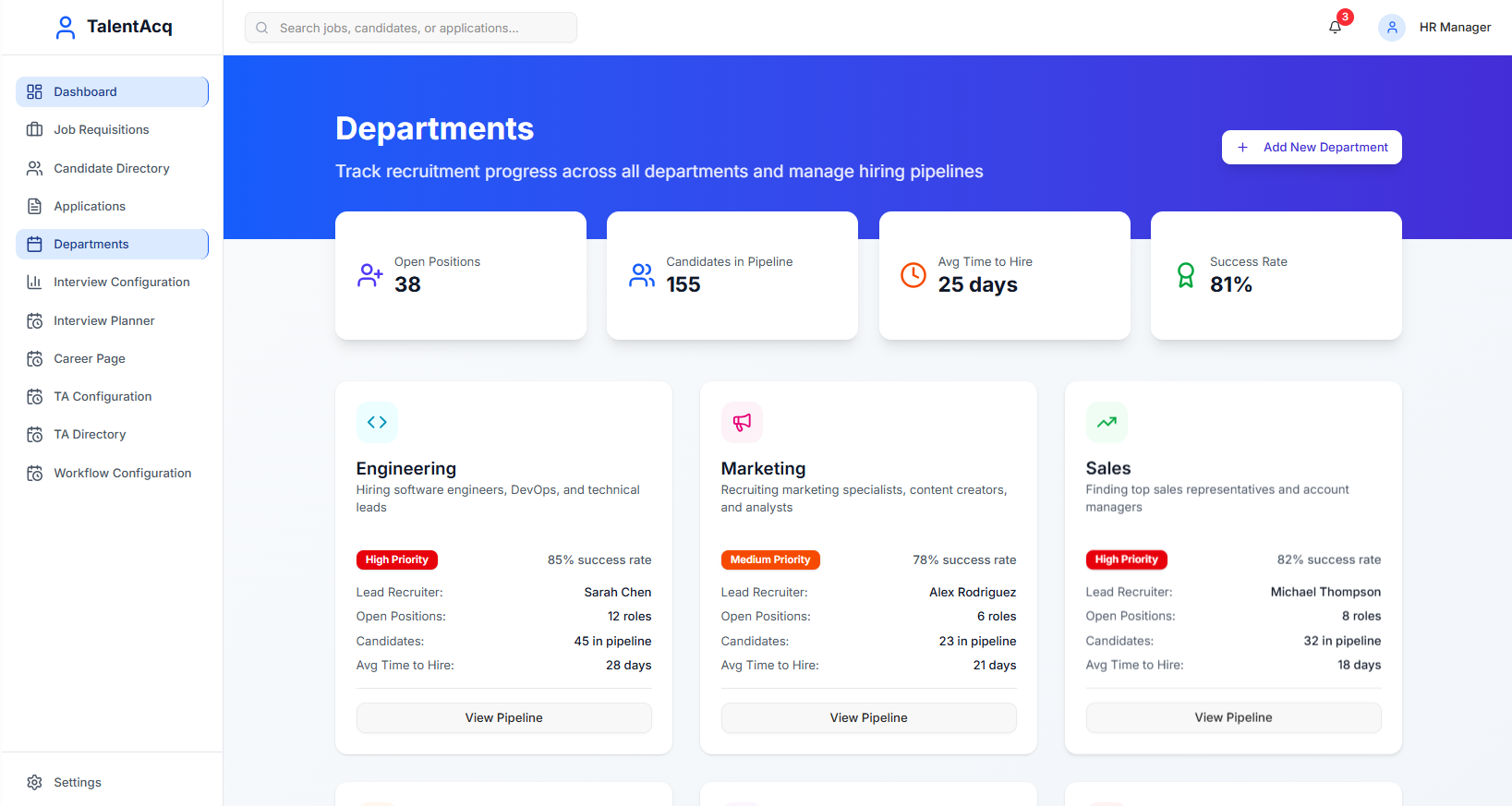Open Settings in the sidebar
Screen dimensions: 1512x806
(112, 782)
